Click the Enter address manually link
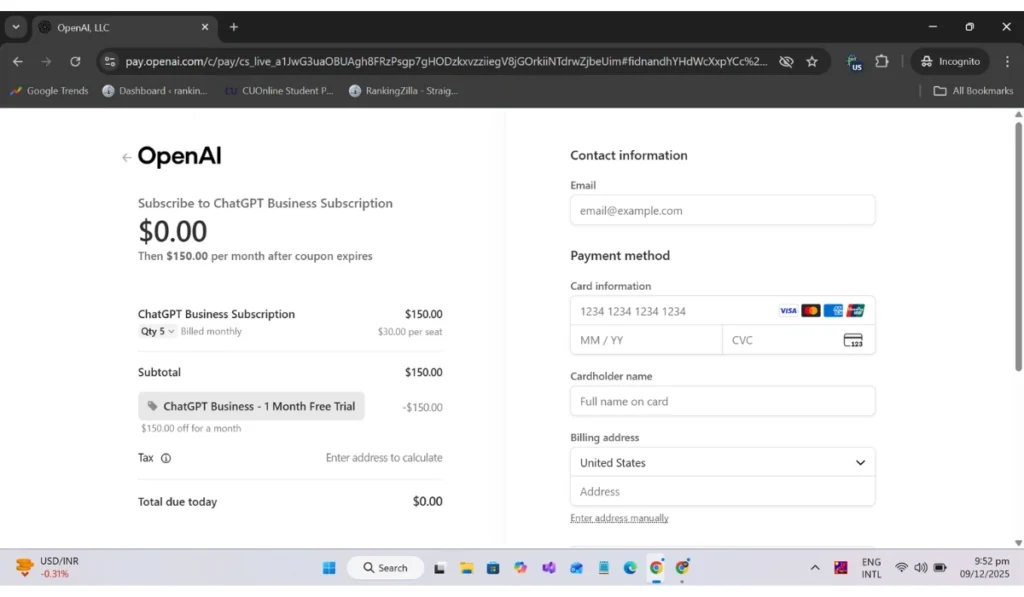 coord(621,518)
